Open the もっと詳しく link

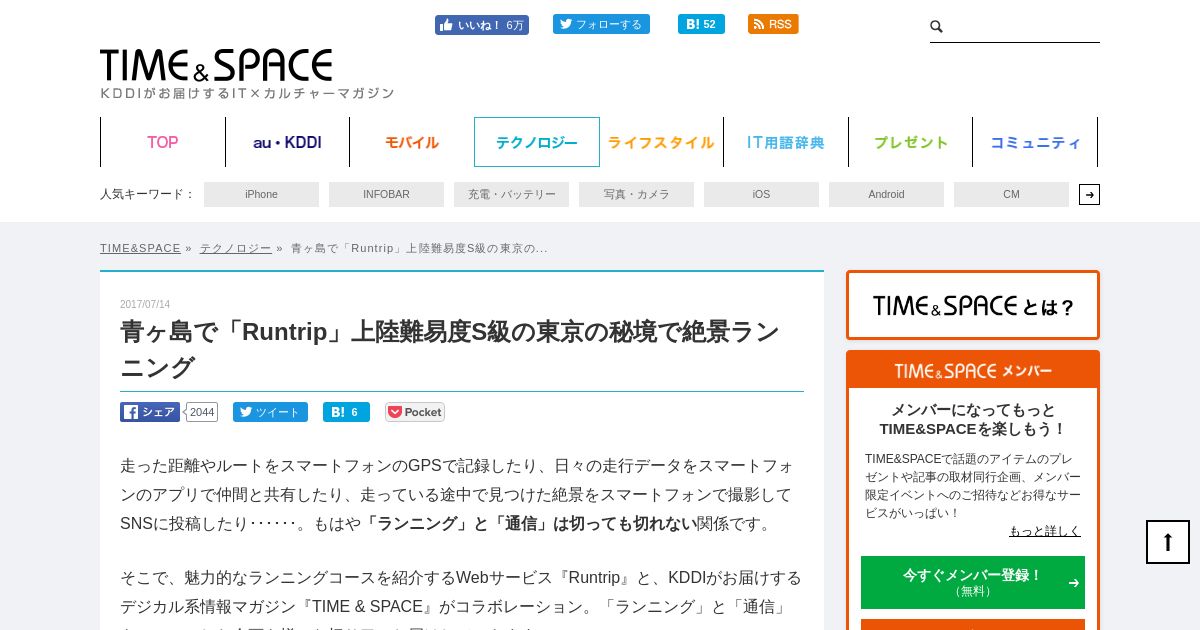1045,531
